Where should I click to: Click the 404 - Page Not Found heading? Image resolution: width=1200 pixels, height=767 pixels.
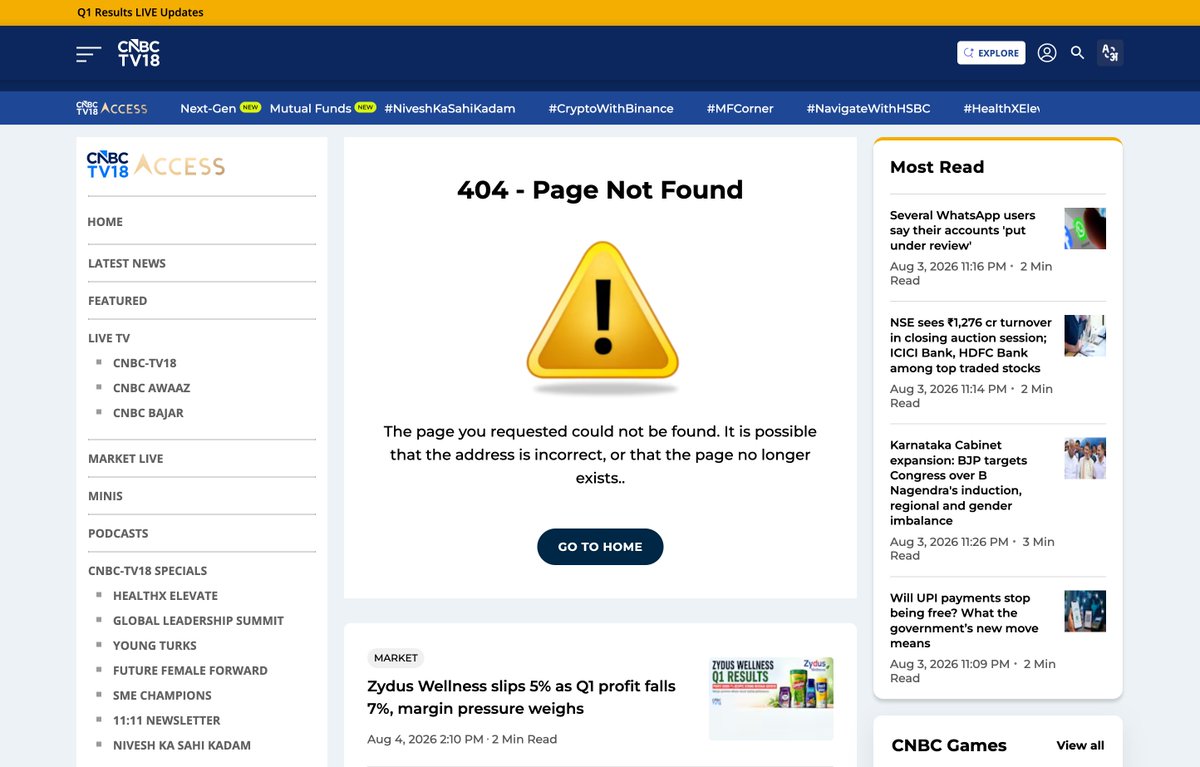click(x=600, y=190)
